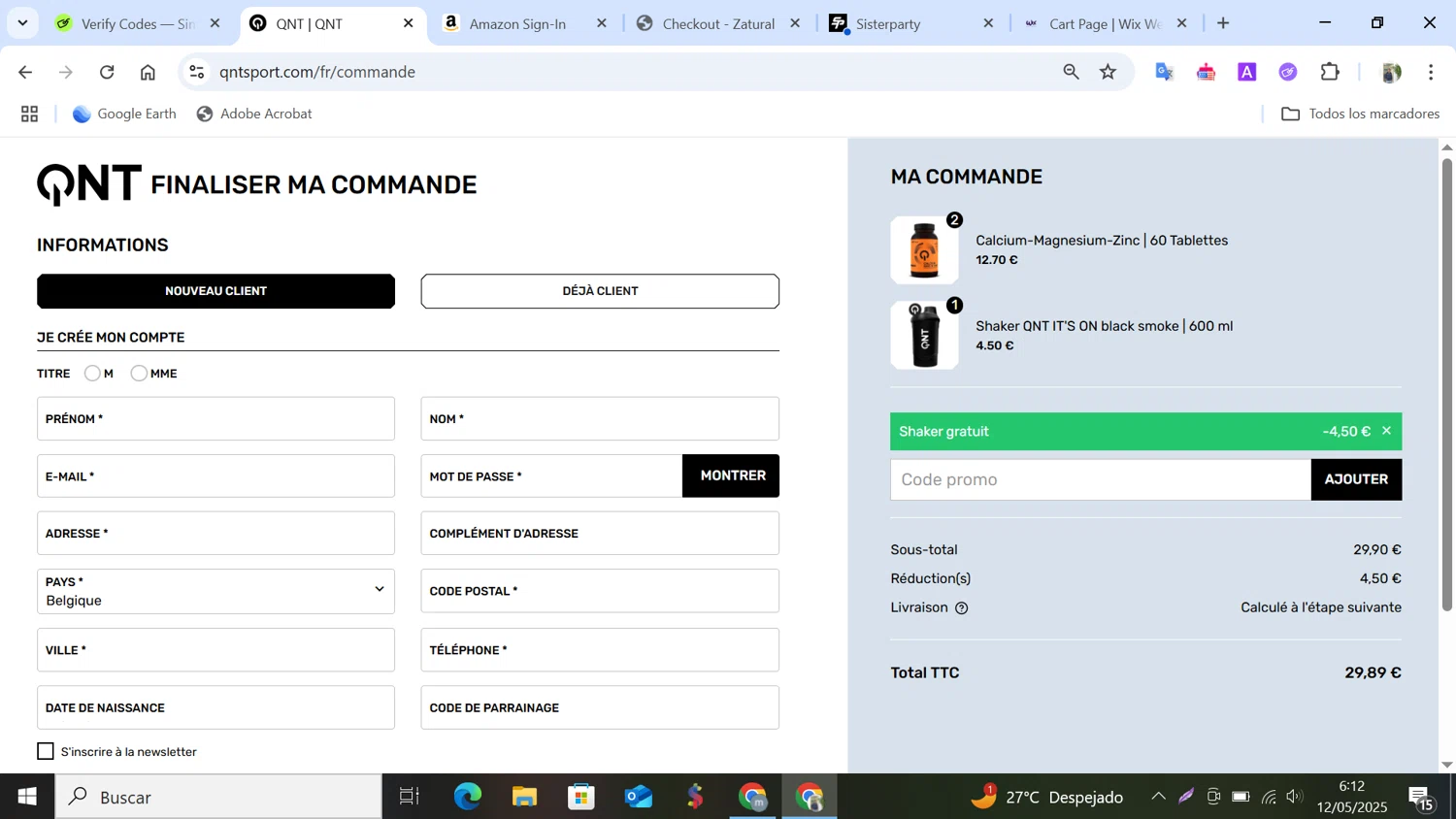Open Google Translate extension
This screenshot has height=819, width=1456.
tap(1165, 72)
